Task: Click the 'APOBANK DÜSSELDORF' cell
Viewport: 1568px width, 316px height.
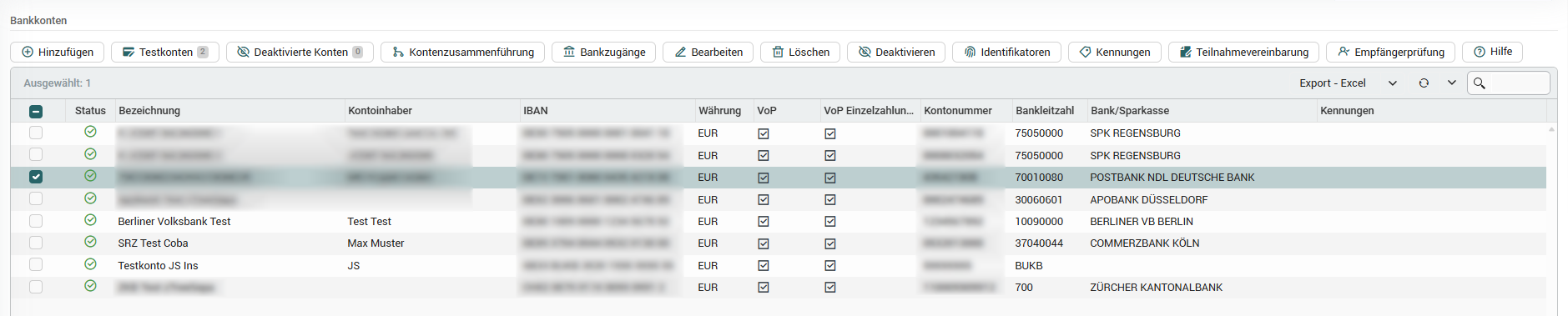Action: pos(1148,200)
